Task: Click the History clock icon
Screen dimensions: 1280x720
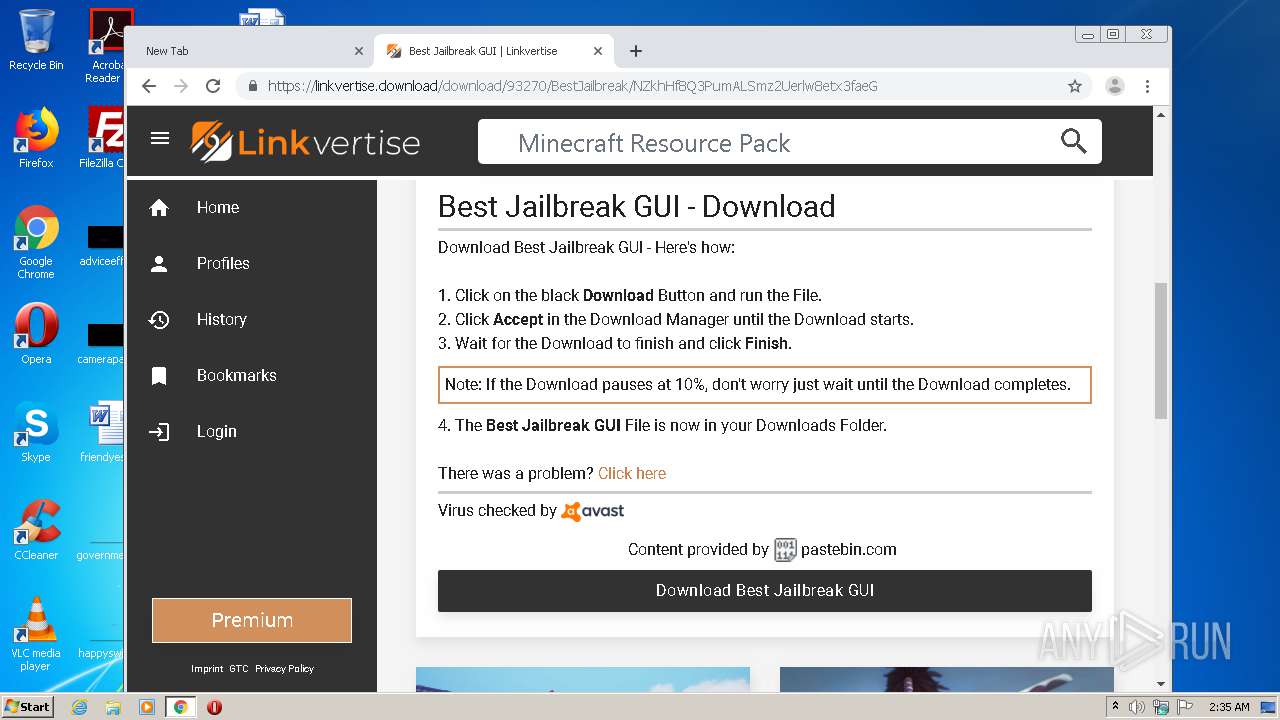Action: click(159, 319)
